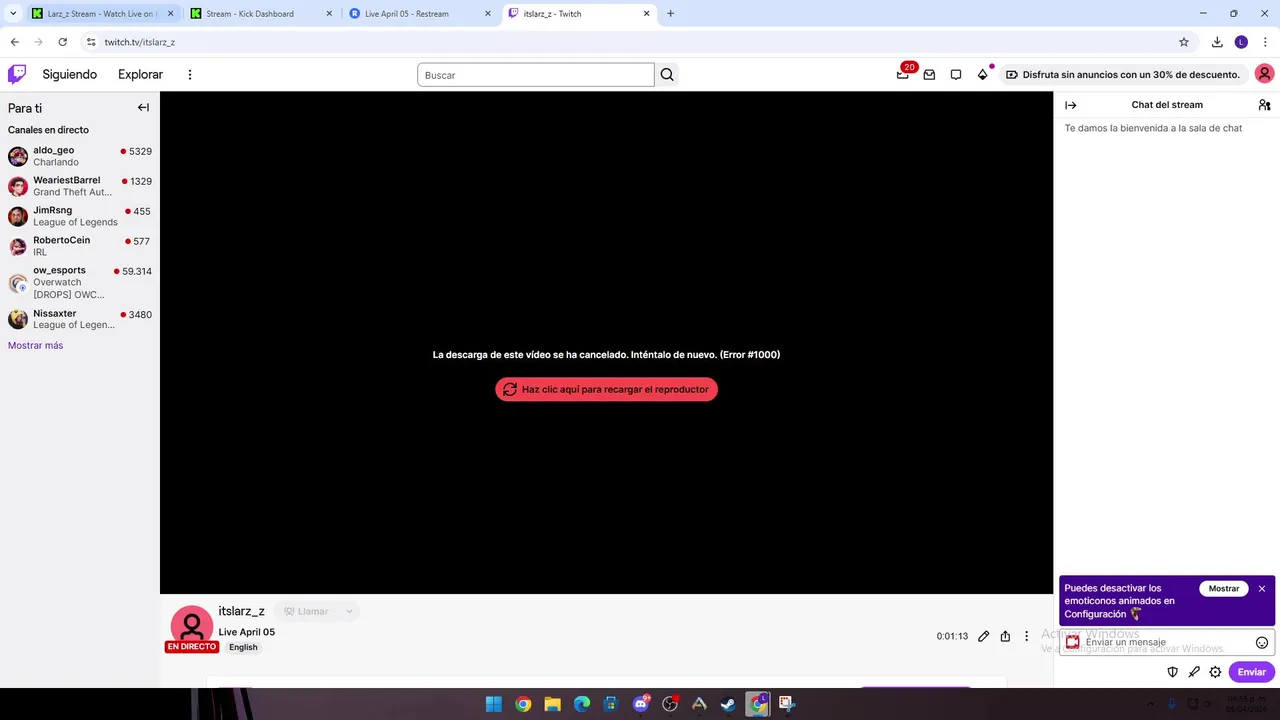Image resolution: width=1280 pixels, height=720 pixels.
Task: Open the chat bubble activity icon
Action: (956, 75)
